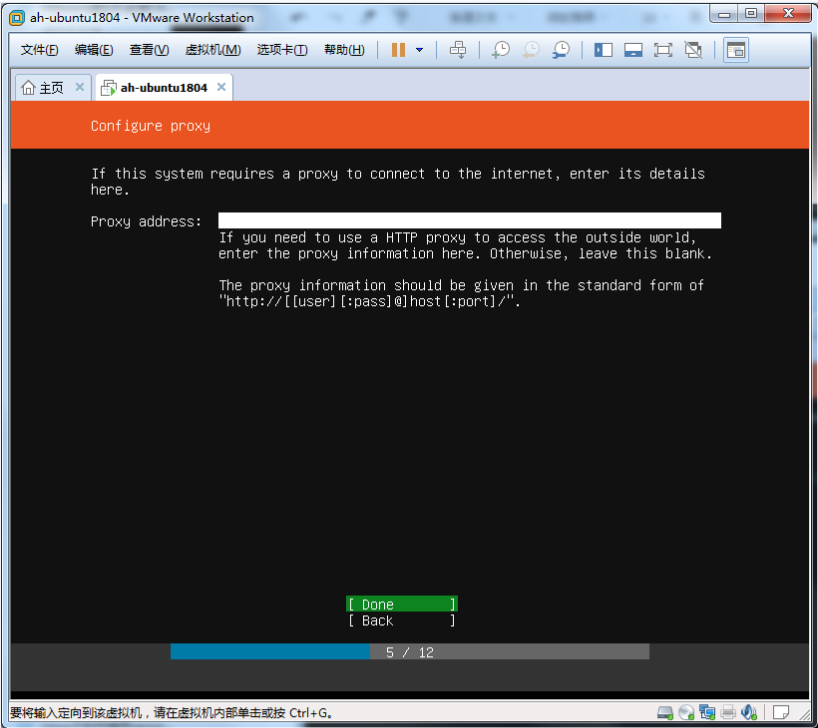
Task: Toggle the console view icon
Action: tap(736, 50)
